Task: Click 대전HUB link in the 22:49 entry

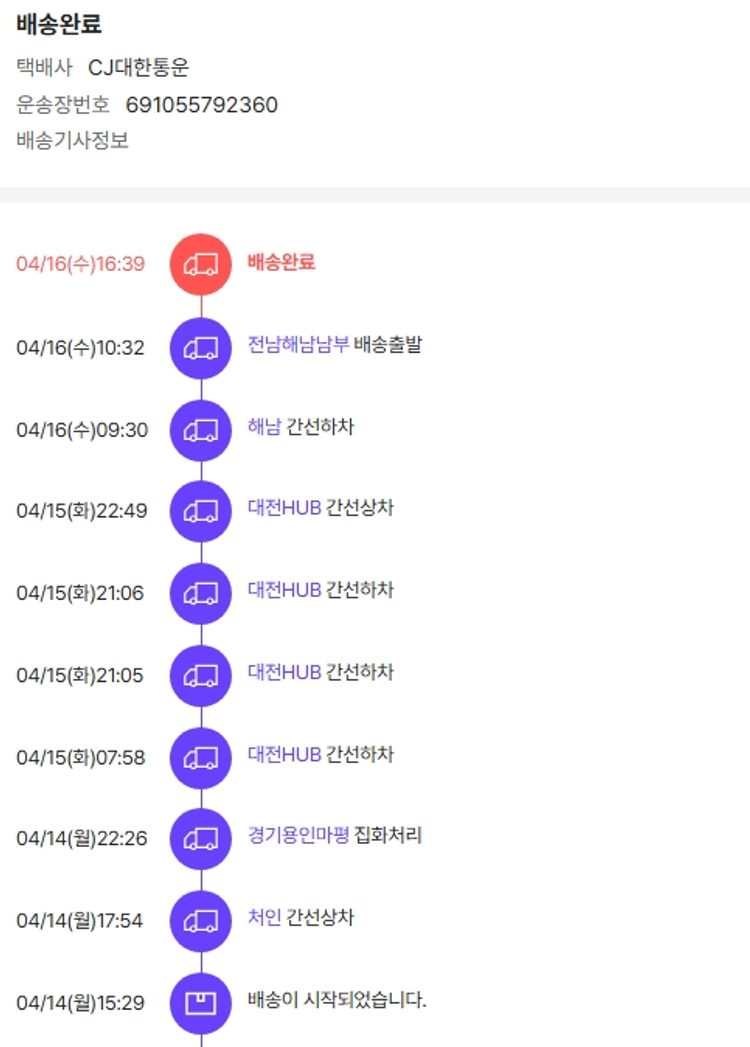Action: 284,508
